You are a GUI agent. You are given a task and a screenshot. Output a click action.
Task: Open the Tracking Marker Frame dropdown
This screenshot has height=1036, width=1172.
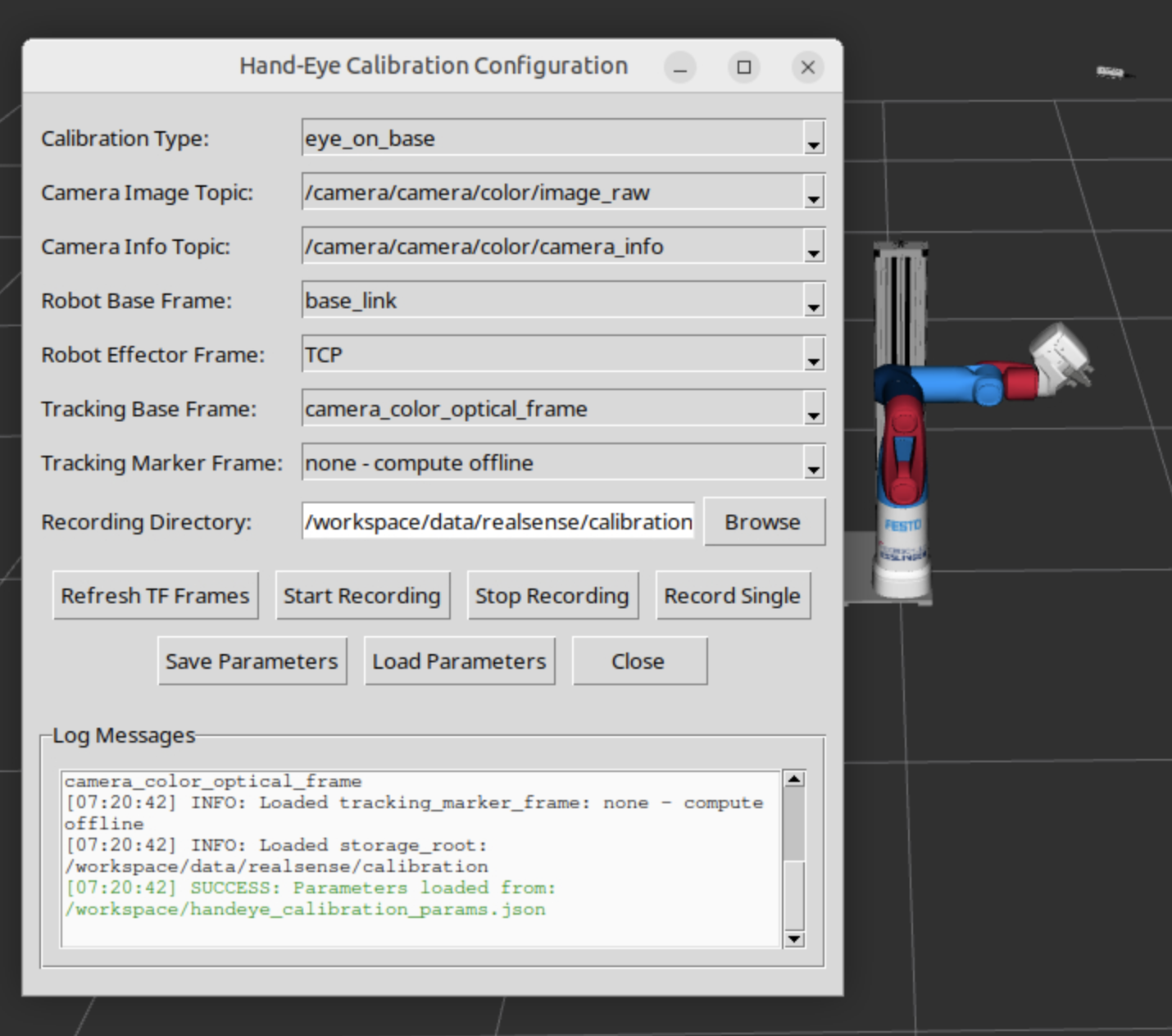(812, 463)
